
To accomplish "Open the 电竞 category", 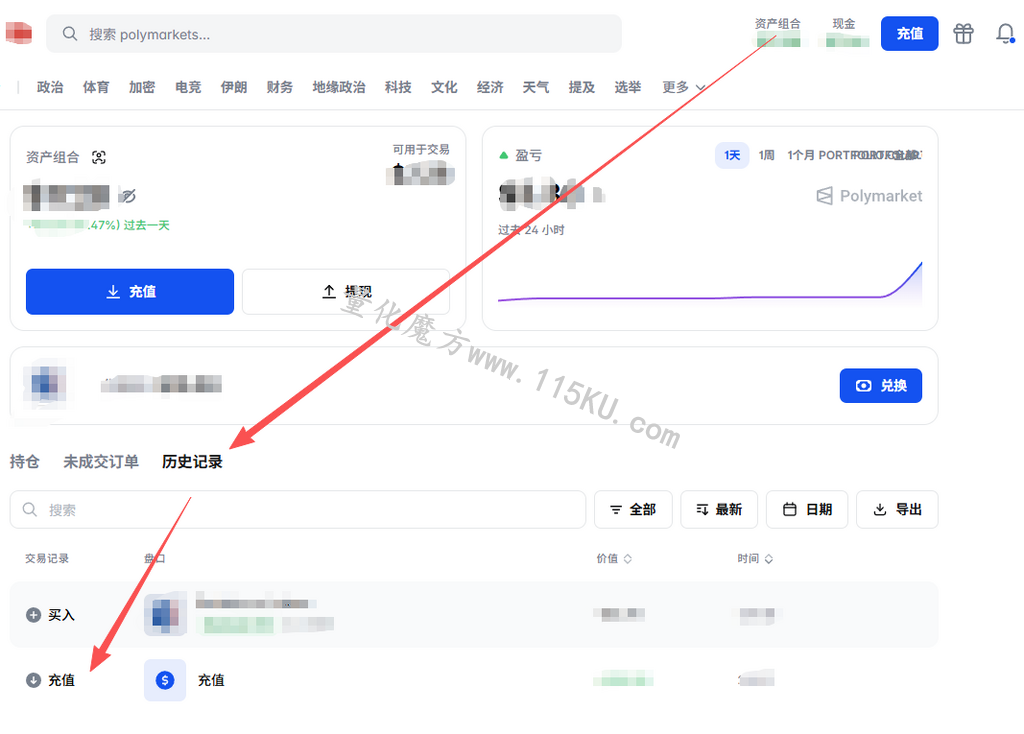I will pyautogui.click(x=188, y=88).
